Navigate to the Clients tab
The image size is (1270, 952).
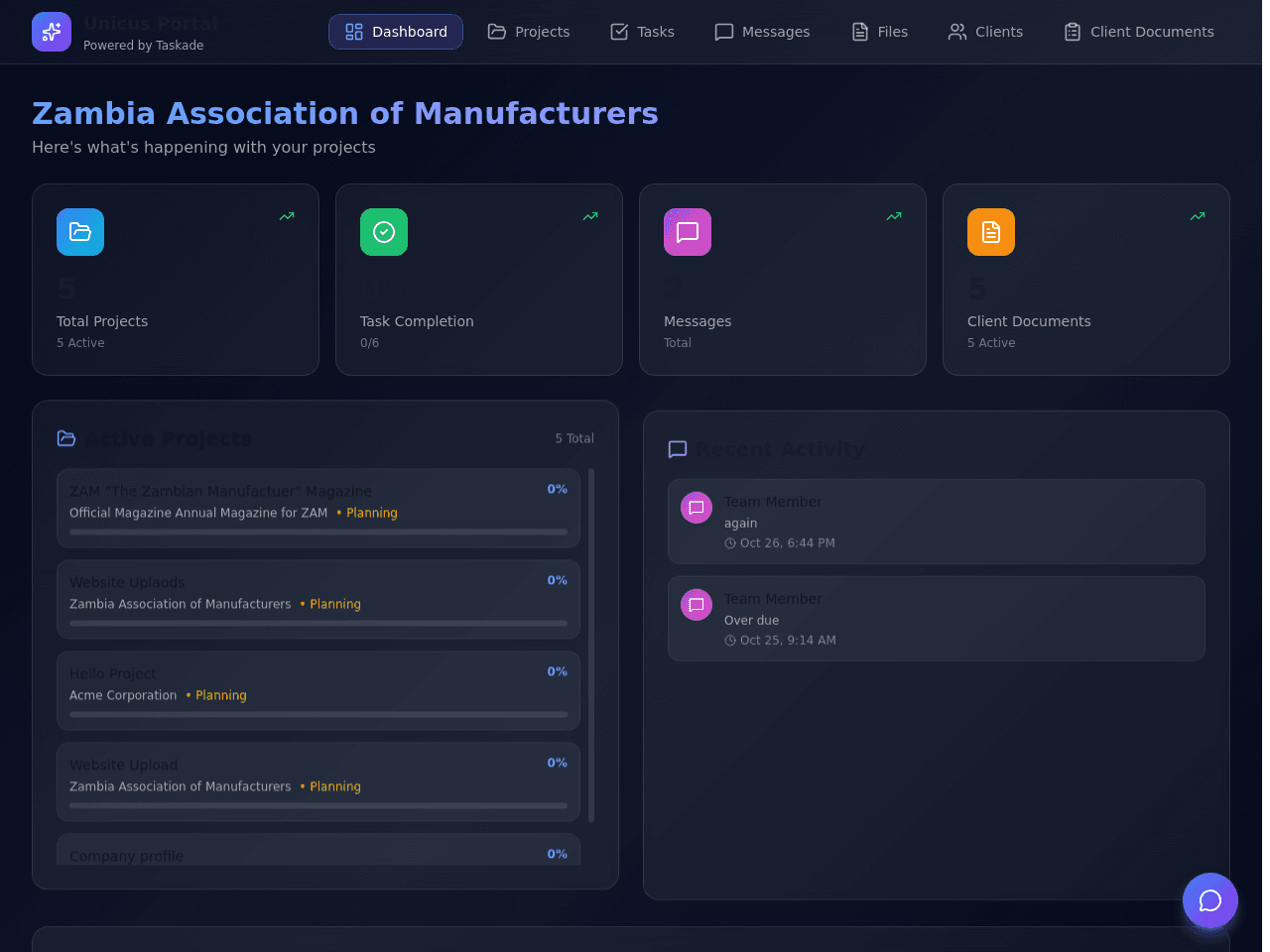(985, 32)
